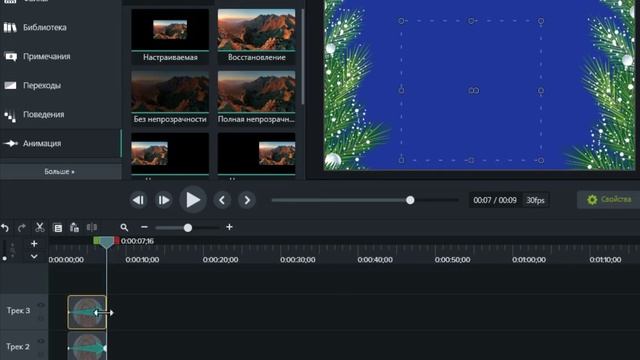Click the canvas center anchor handle

pos(473,91)
